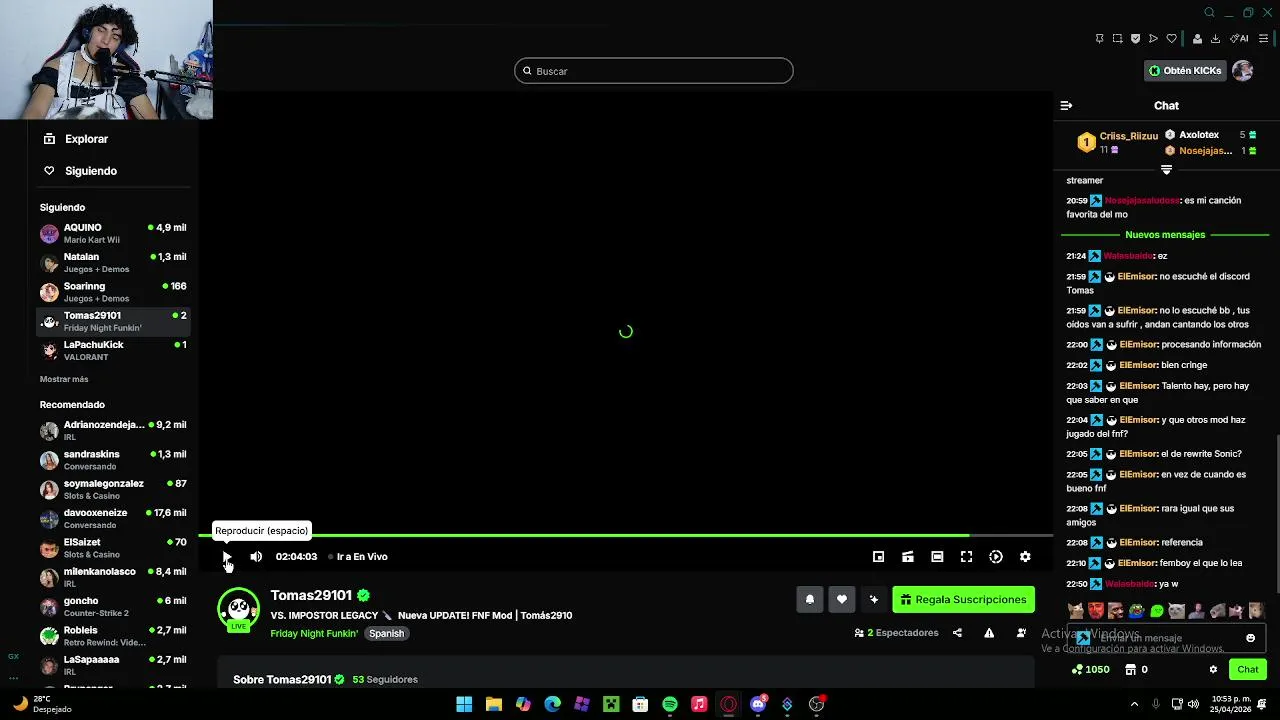Jump to Nuevos mensajes in chat

1165,235
